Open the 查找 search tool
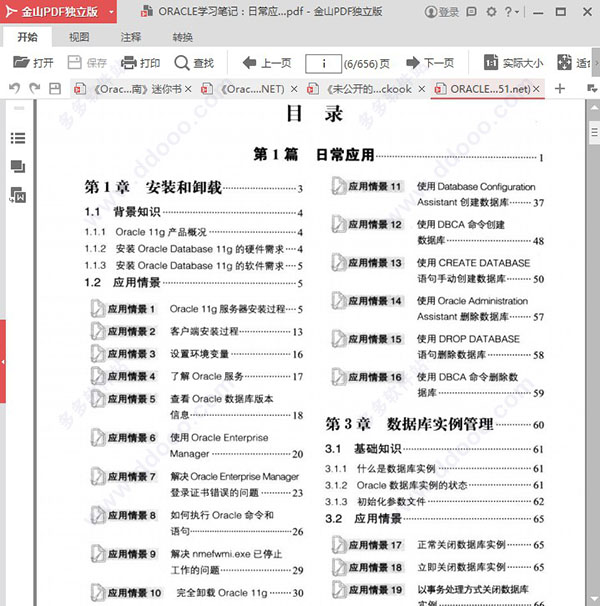This screenshot has height=606, width=600. pyautogui.click(x=194, y=63)
